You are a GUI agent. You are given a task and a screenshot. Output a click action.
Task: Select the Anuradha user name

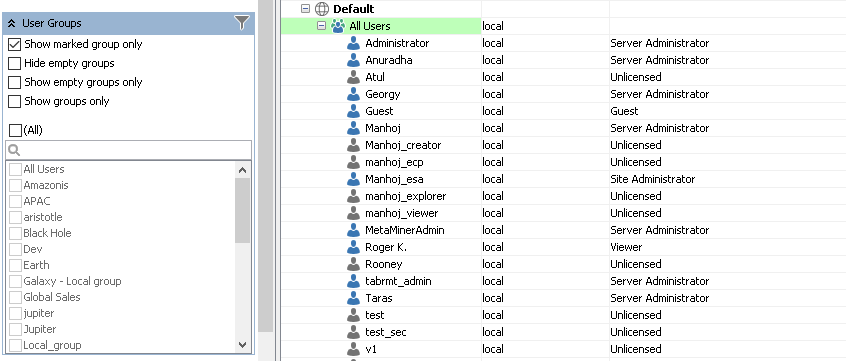pos(388,60)
